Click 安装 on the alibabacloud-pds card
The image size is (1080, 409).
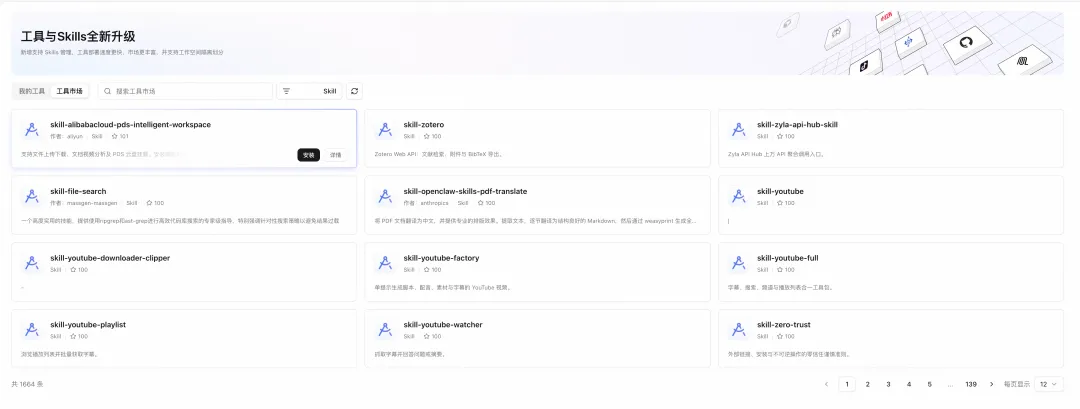(x=309, y=155)
